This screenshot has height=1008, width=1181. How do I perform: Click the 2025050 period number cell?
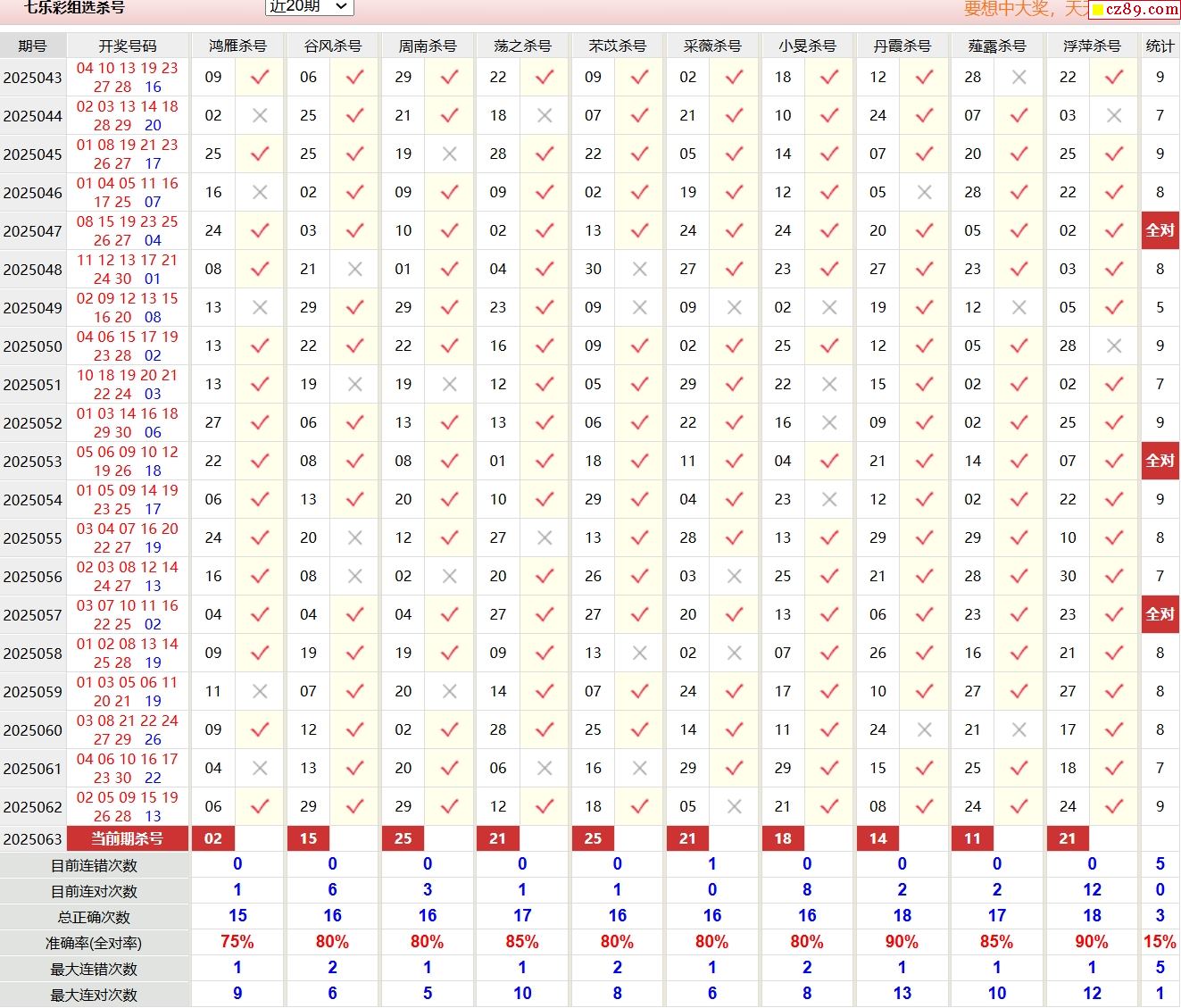[x=32, y=346]
